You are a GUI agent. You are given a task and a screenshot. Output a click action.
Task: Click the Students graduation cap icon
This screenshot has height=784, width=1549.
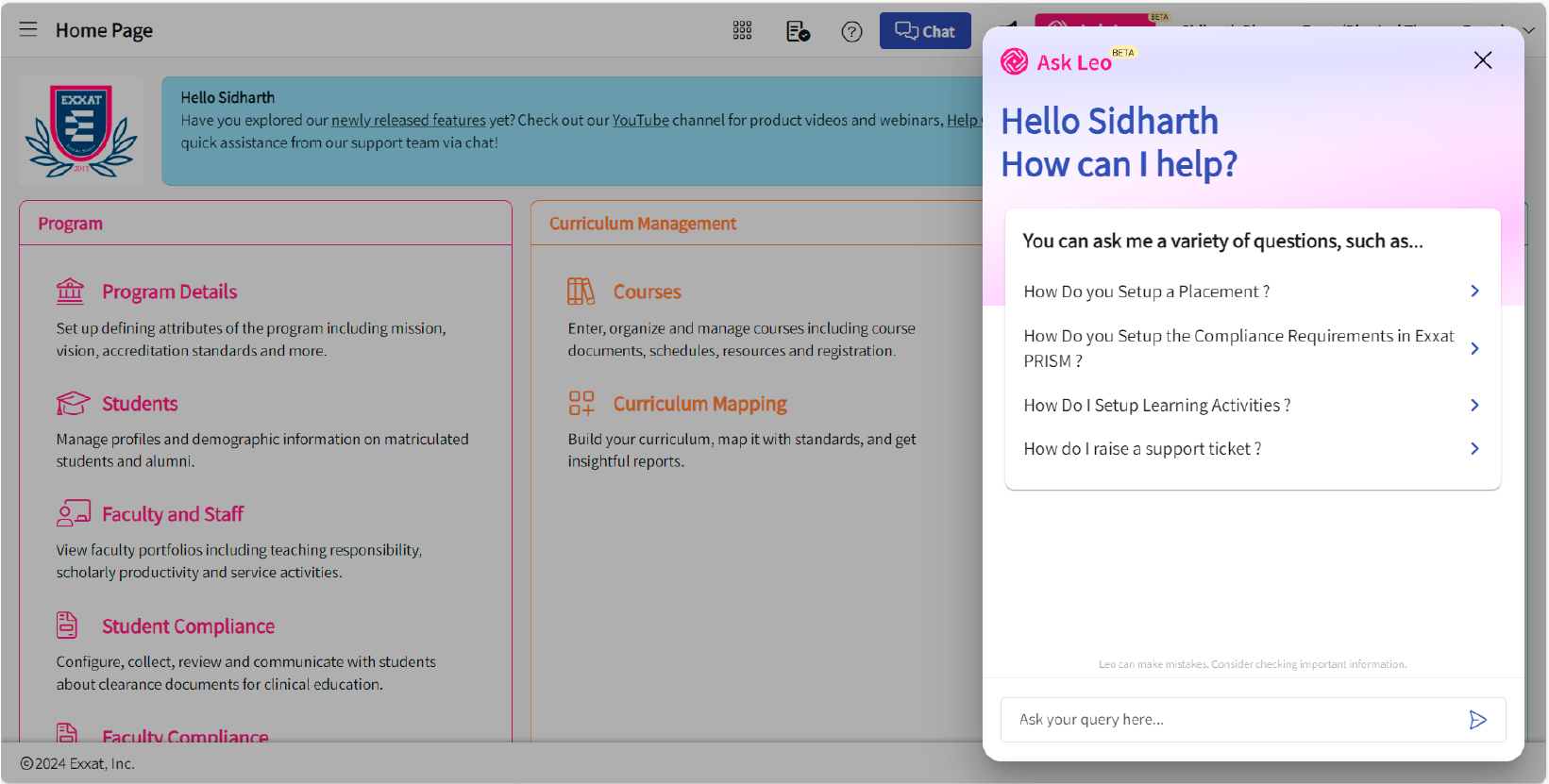(73, 403)
